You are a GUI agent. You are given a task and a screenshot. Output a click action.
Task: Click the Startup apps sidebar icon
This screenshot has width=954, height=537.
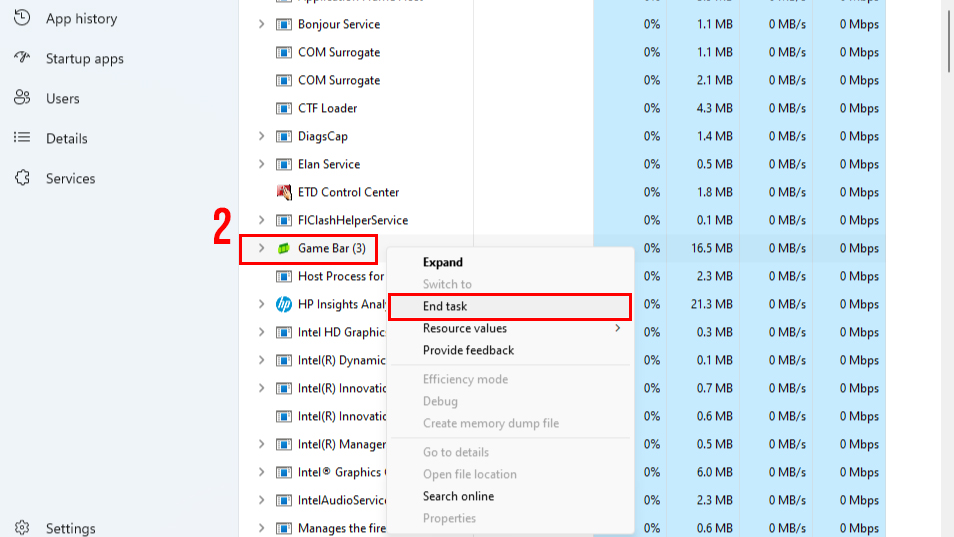22,58
